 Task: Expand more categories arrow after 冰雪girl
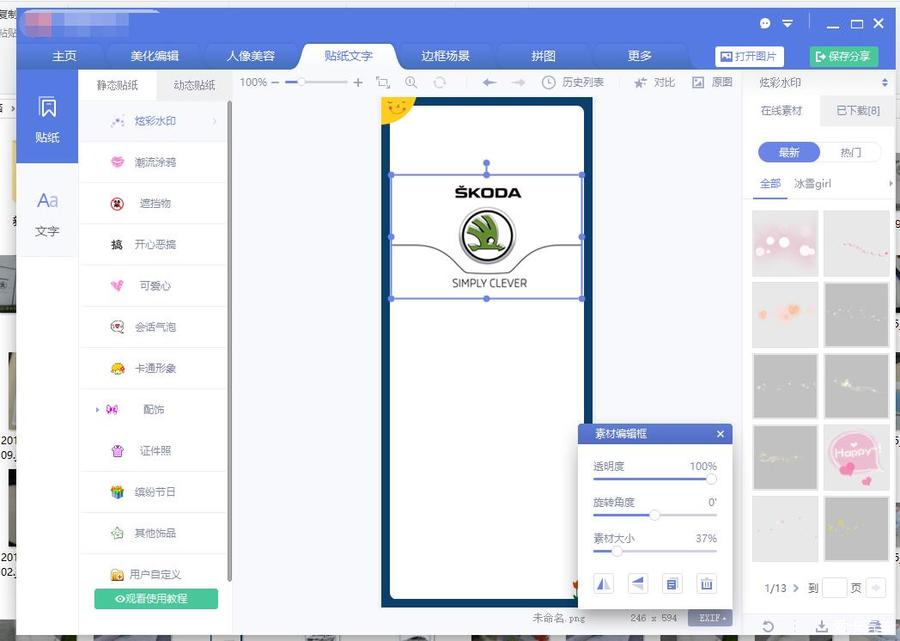point(891,184)
